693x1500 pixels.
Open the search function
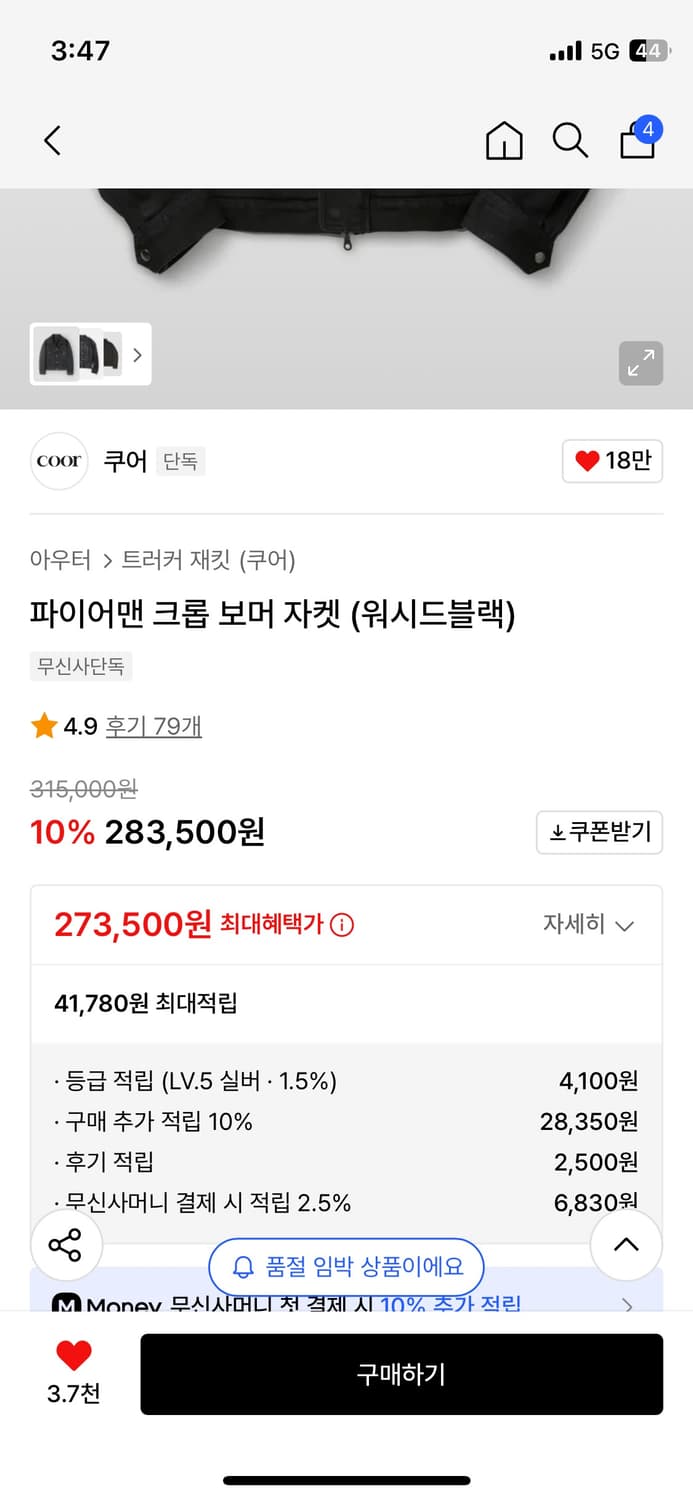570,141
